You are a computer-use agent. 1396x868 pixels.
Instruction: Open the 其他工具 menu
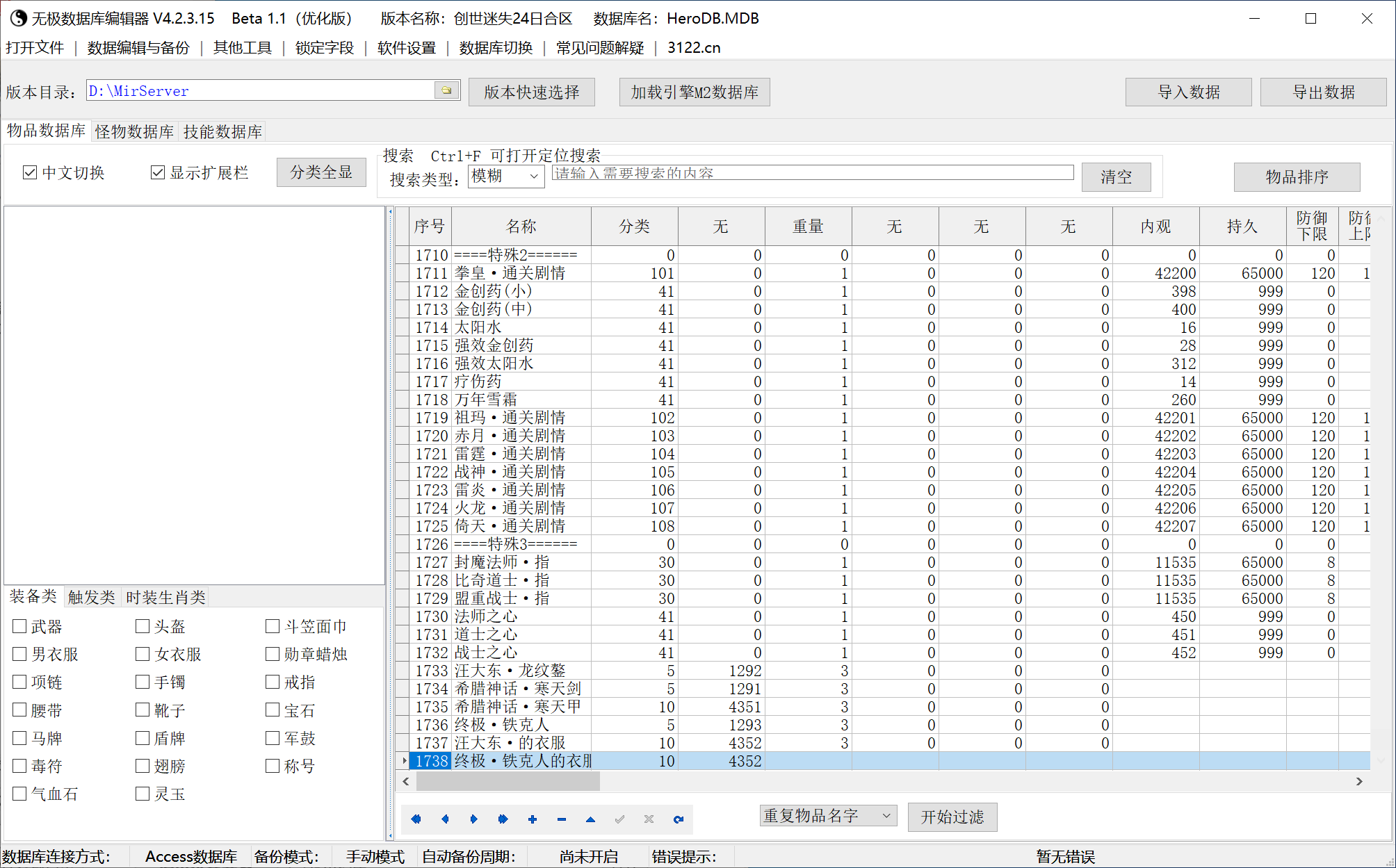click(243, 47)
